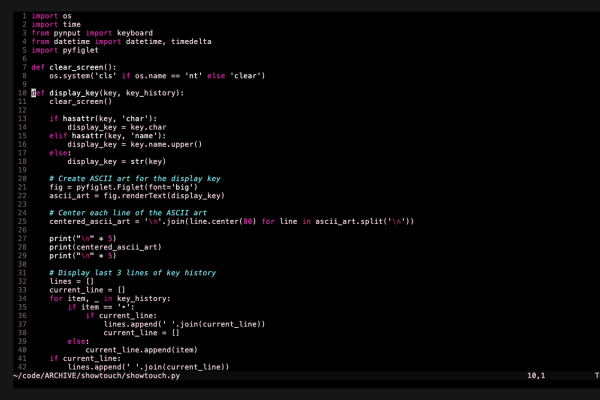Viewport: 600px width, 400px height.
Task: Click 'current_line = []' on line 33
Action: coord(87,290)
